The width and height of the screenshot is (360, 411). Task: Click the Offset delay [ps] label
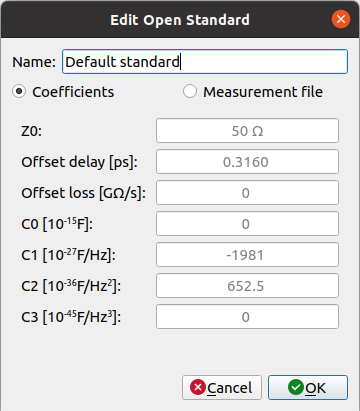tap(79, 162)
